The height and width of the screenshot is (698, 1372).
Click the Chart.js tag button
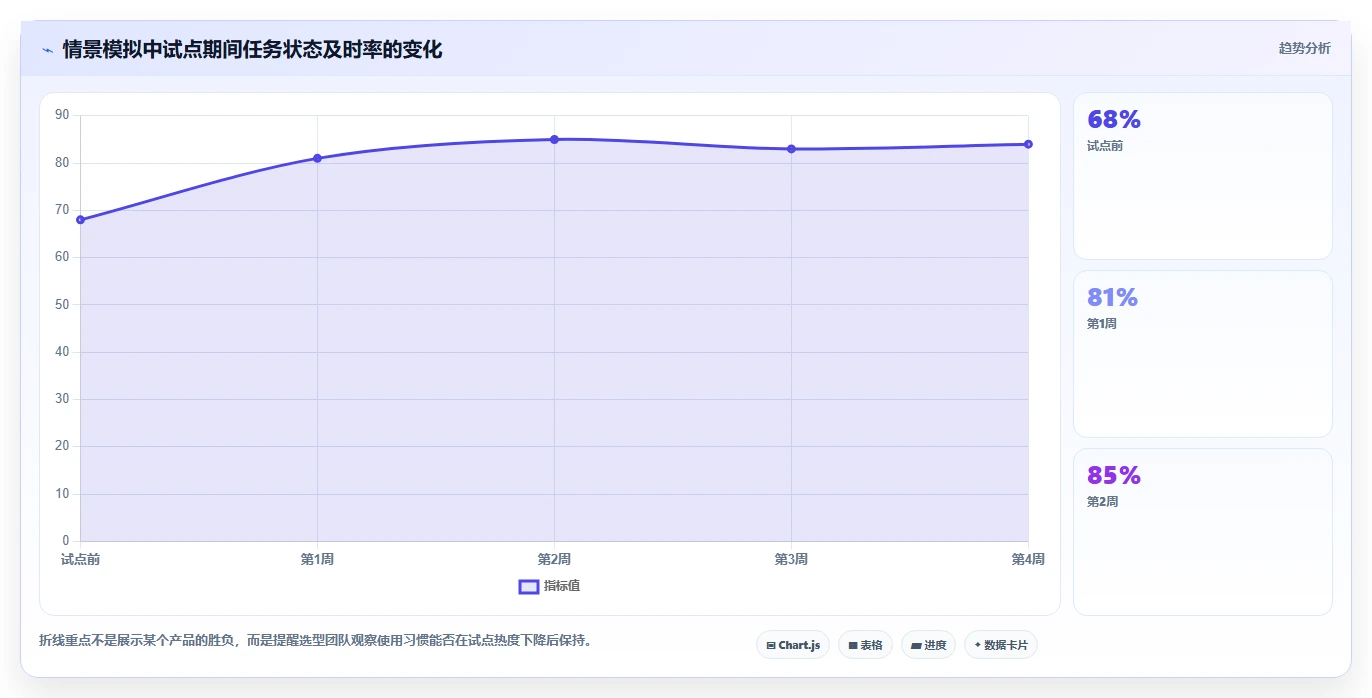click(793, 645)
